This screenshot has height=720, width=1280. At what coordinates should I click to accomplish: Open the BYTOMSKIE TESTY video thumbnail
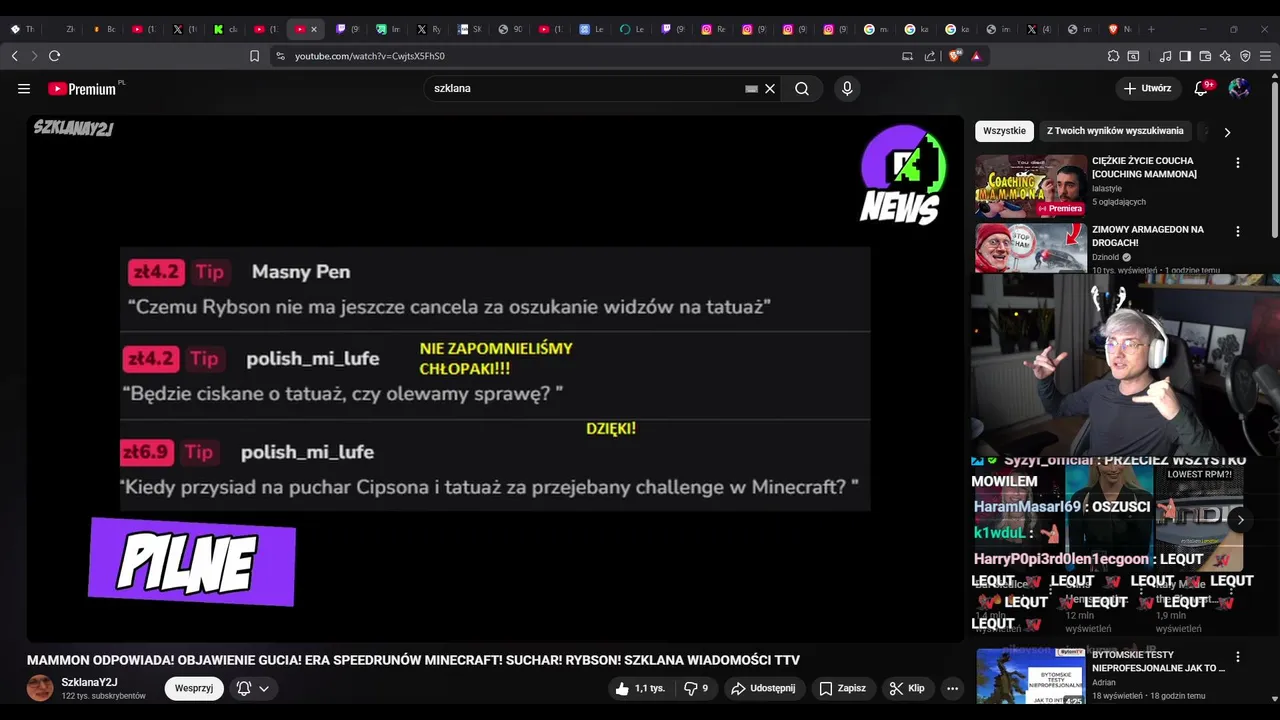pyautogui.click(x=1030, y=676)
